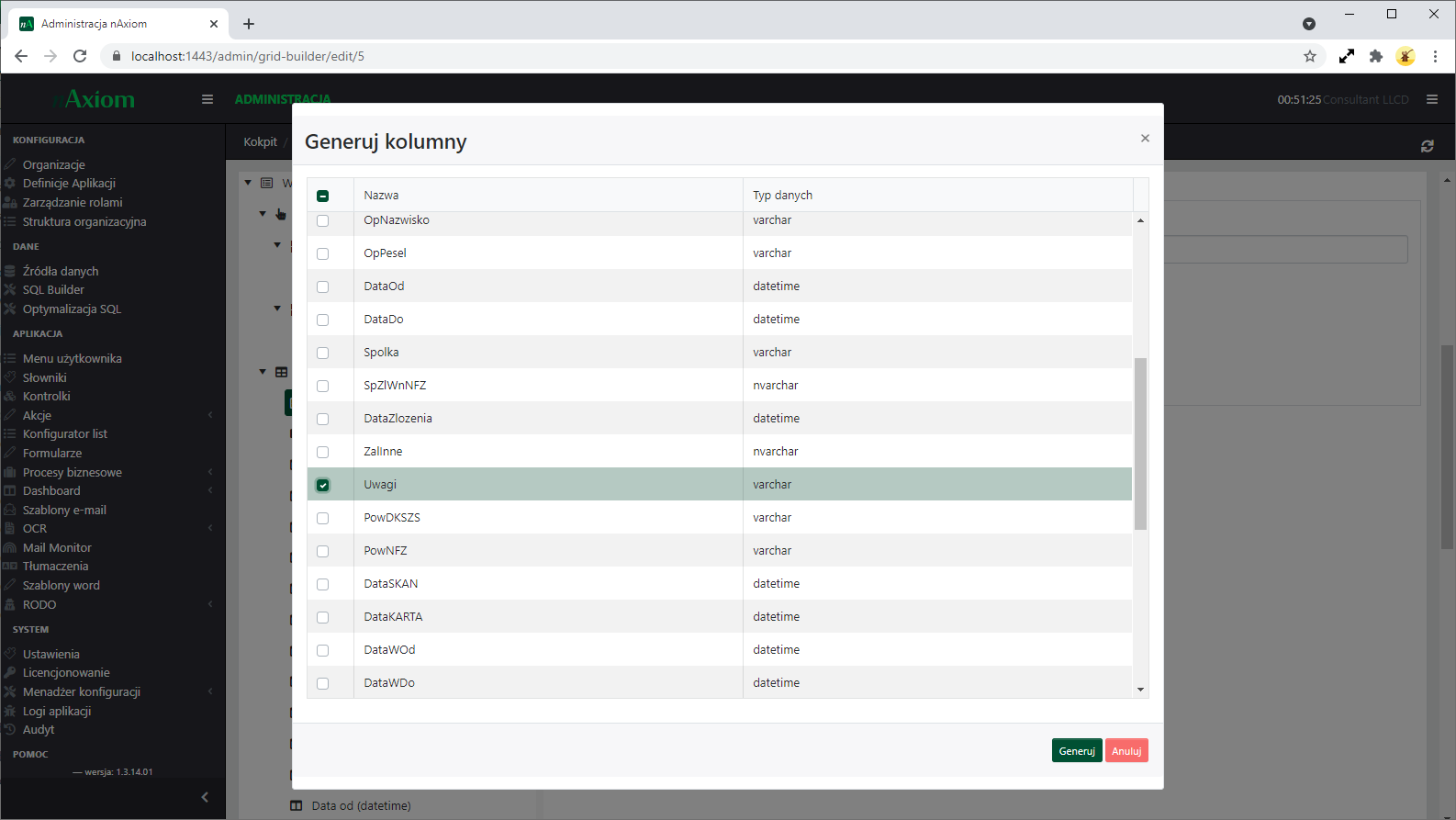The width and height of the screenshot is (1456, 820).
Task: Click the hamburger menu icon beside Axiom logo
Action: (x=207, y=99)
